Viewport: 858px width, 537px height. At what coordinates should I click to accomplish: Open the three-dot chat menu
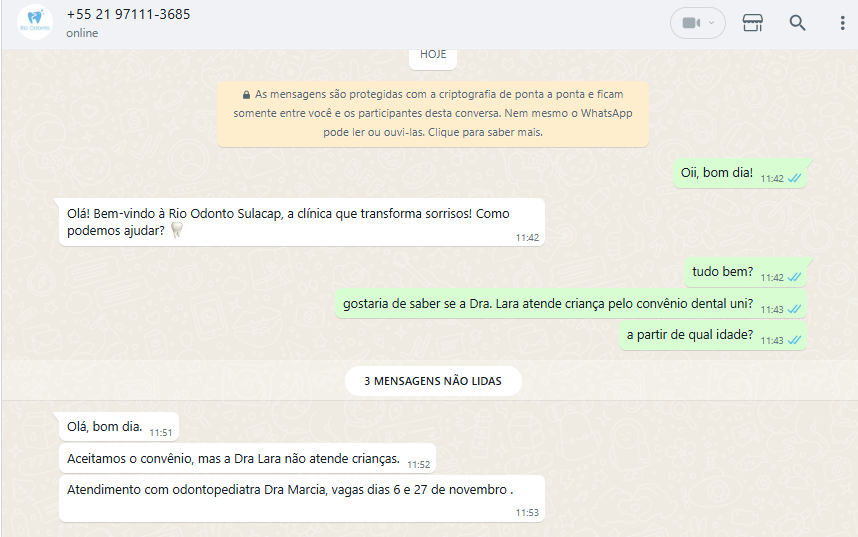point(842,23)
